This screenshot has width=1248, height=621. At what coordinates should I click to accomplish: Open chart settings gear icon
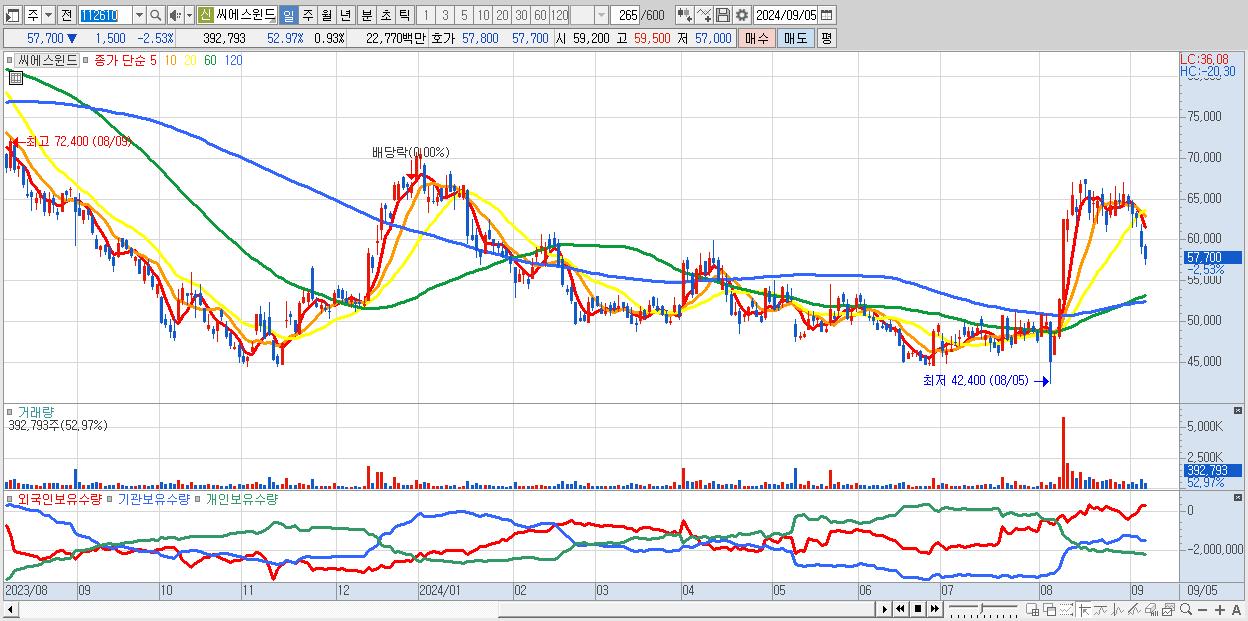pyautogui.click(x=742, y=15)
